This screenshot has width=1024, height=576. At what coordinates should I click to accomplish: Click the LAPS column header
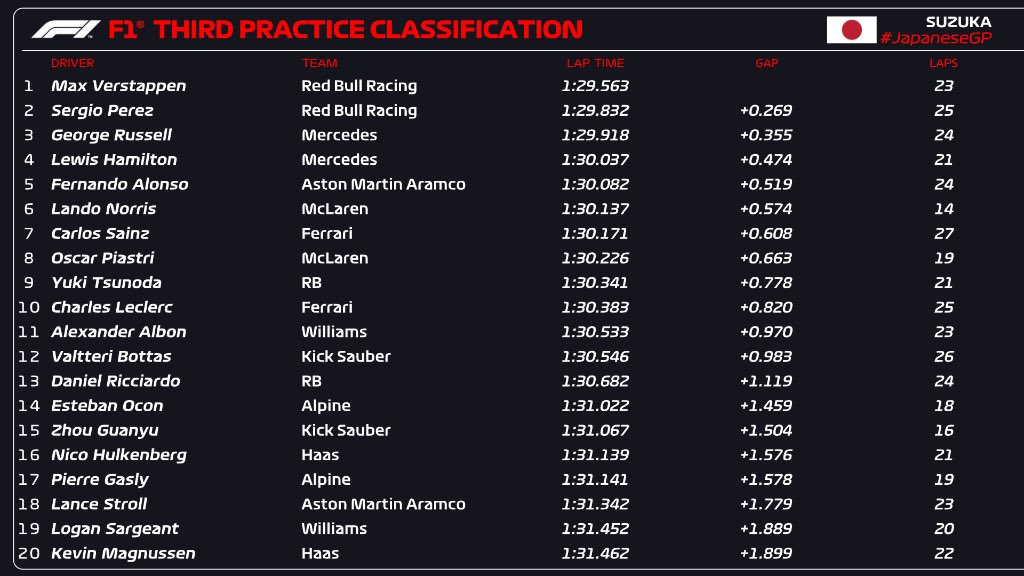pos(943,63)
